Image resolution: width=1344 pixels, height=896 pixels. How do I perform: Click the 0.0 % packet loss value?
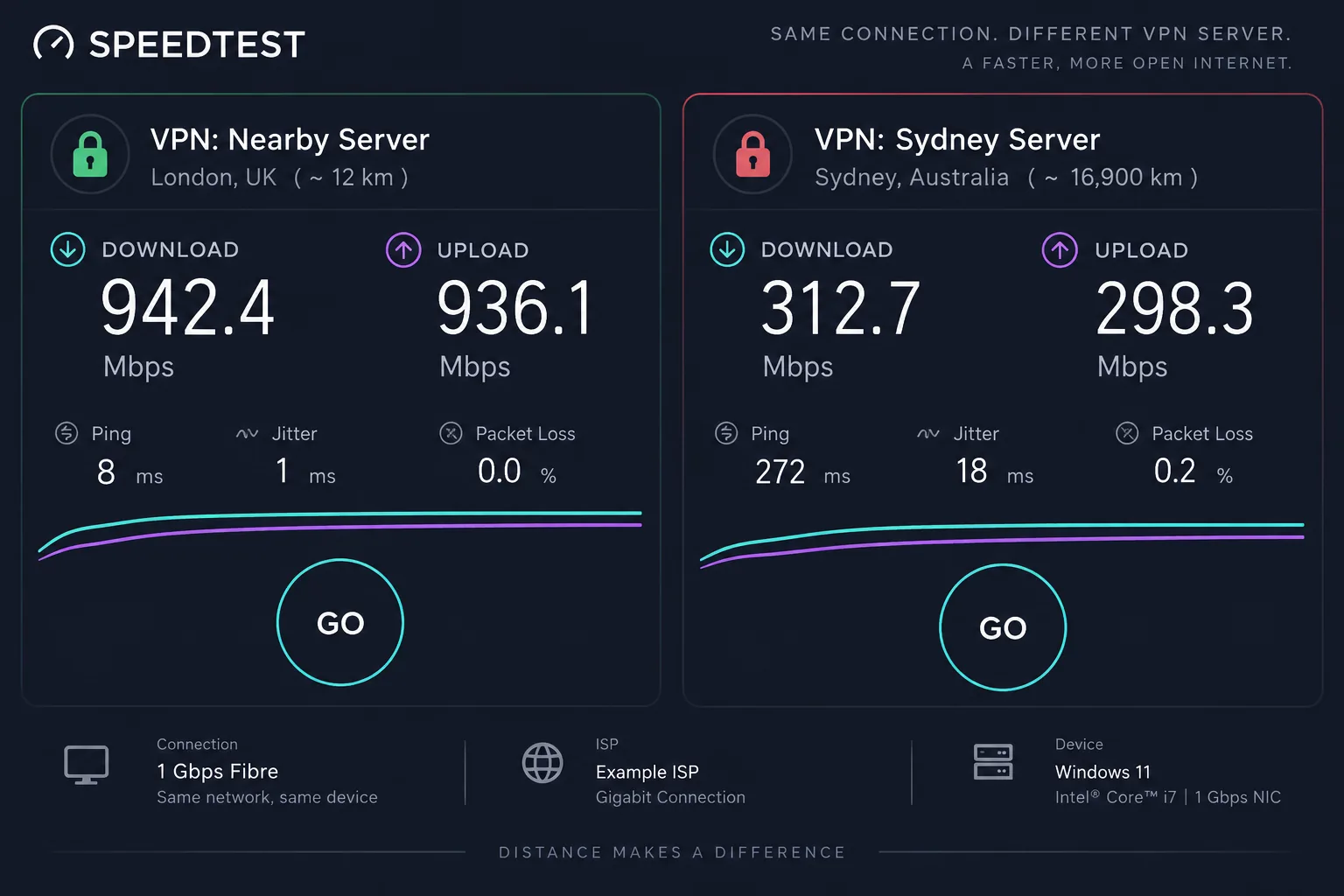coord(517,472)
